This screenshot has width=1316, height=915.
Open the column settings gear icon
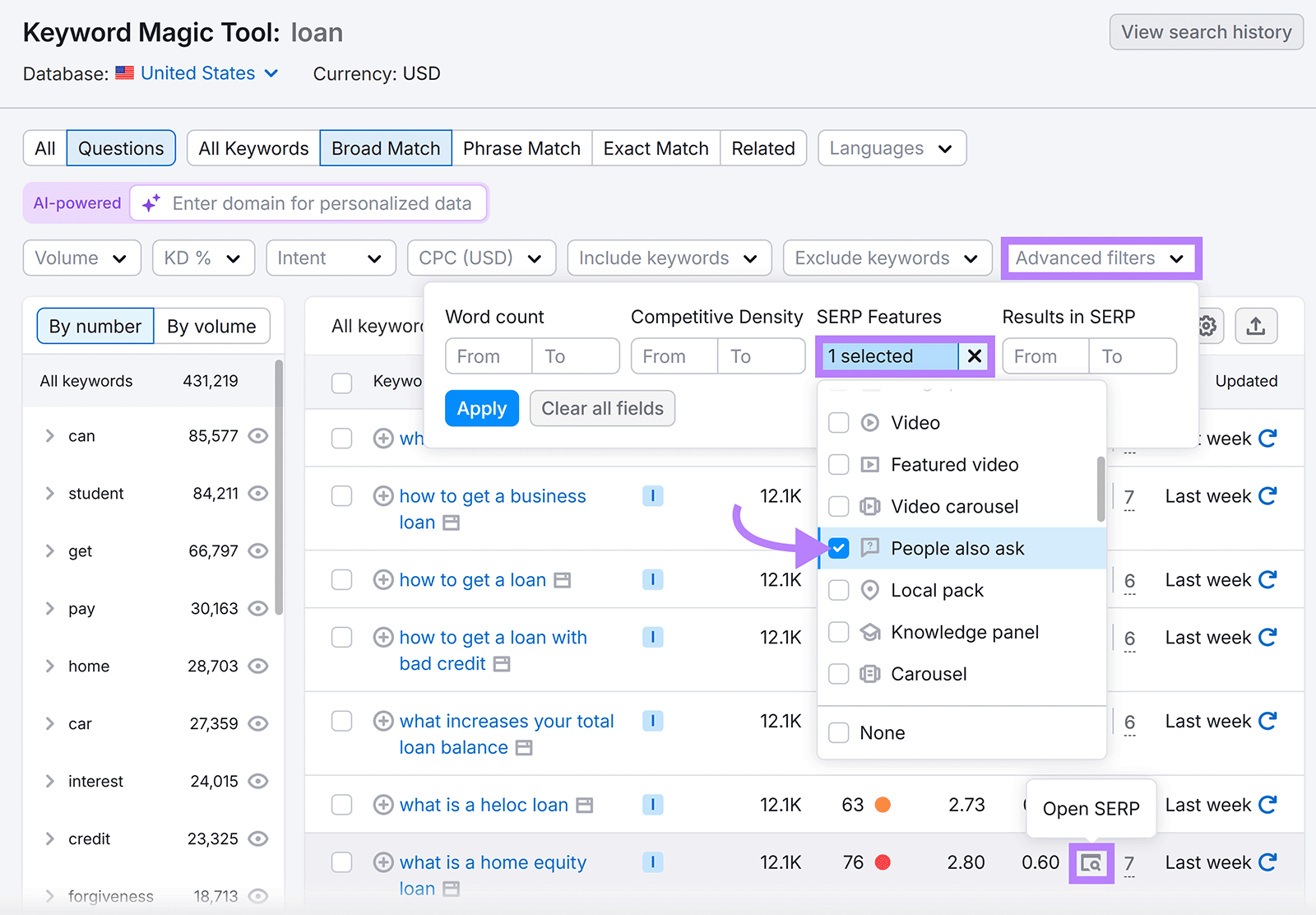(1206, 326)
